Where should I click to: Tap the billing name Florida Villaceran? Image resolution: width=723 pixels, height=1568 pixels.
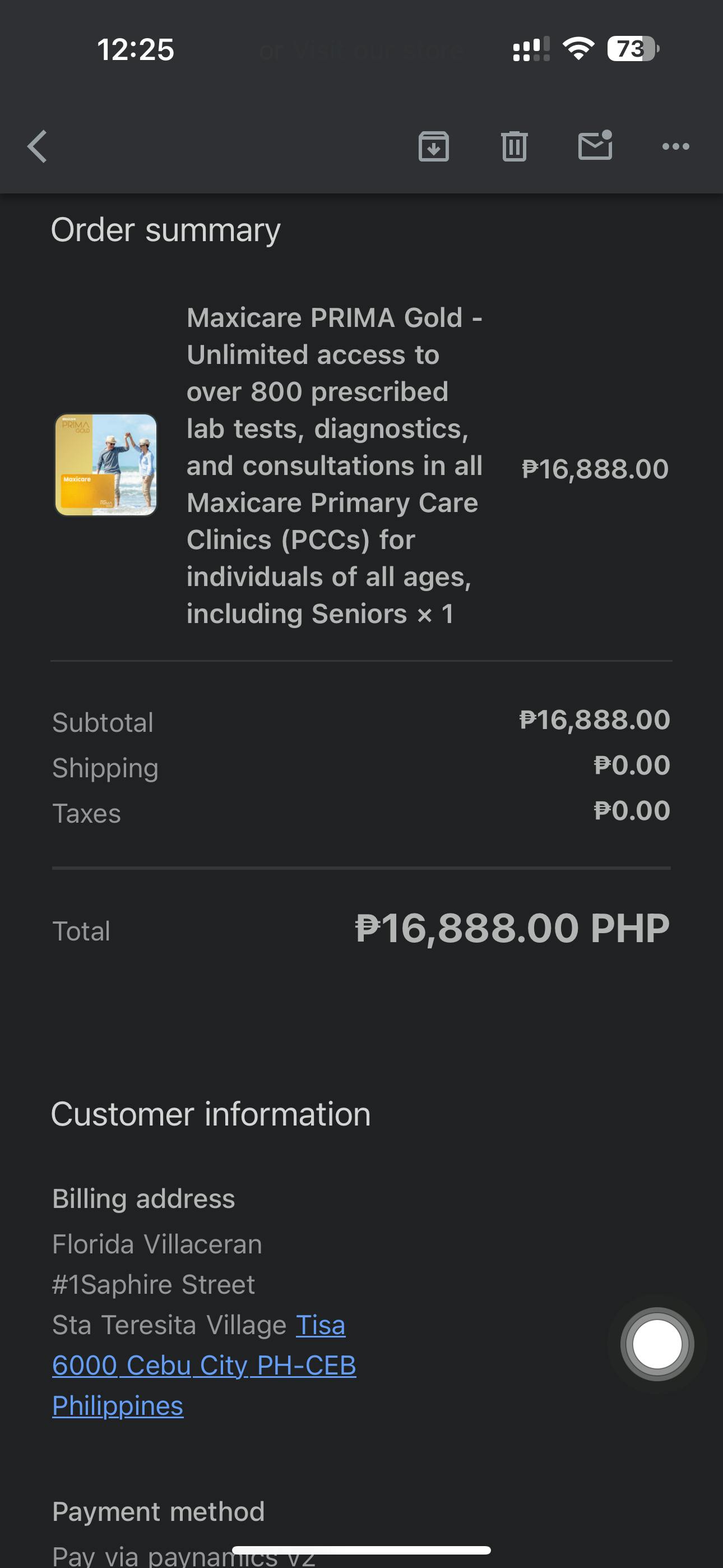point(157,1244)
